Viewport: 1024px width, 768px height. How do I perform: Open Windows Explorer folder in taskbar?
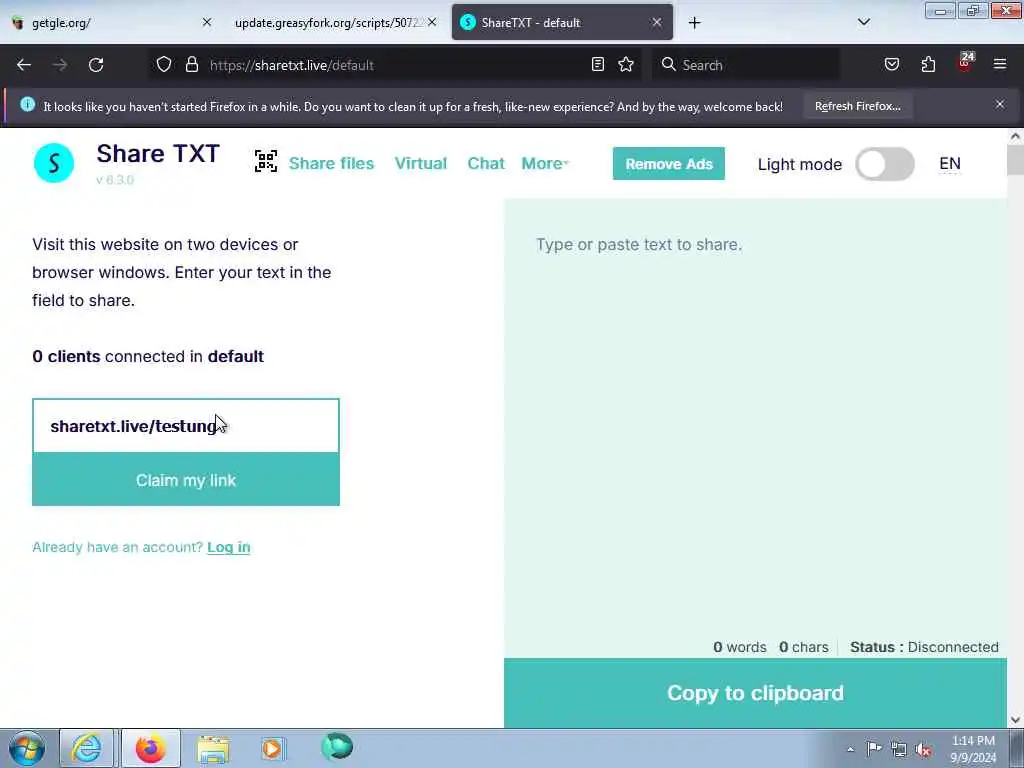[213, 749]
